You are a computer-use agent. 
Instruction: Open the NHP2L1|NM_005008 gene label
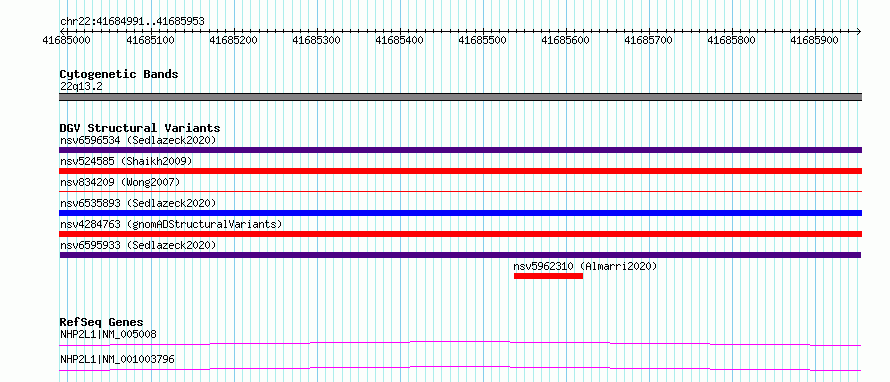click(108, 334)
